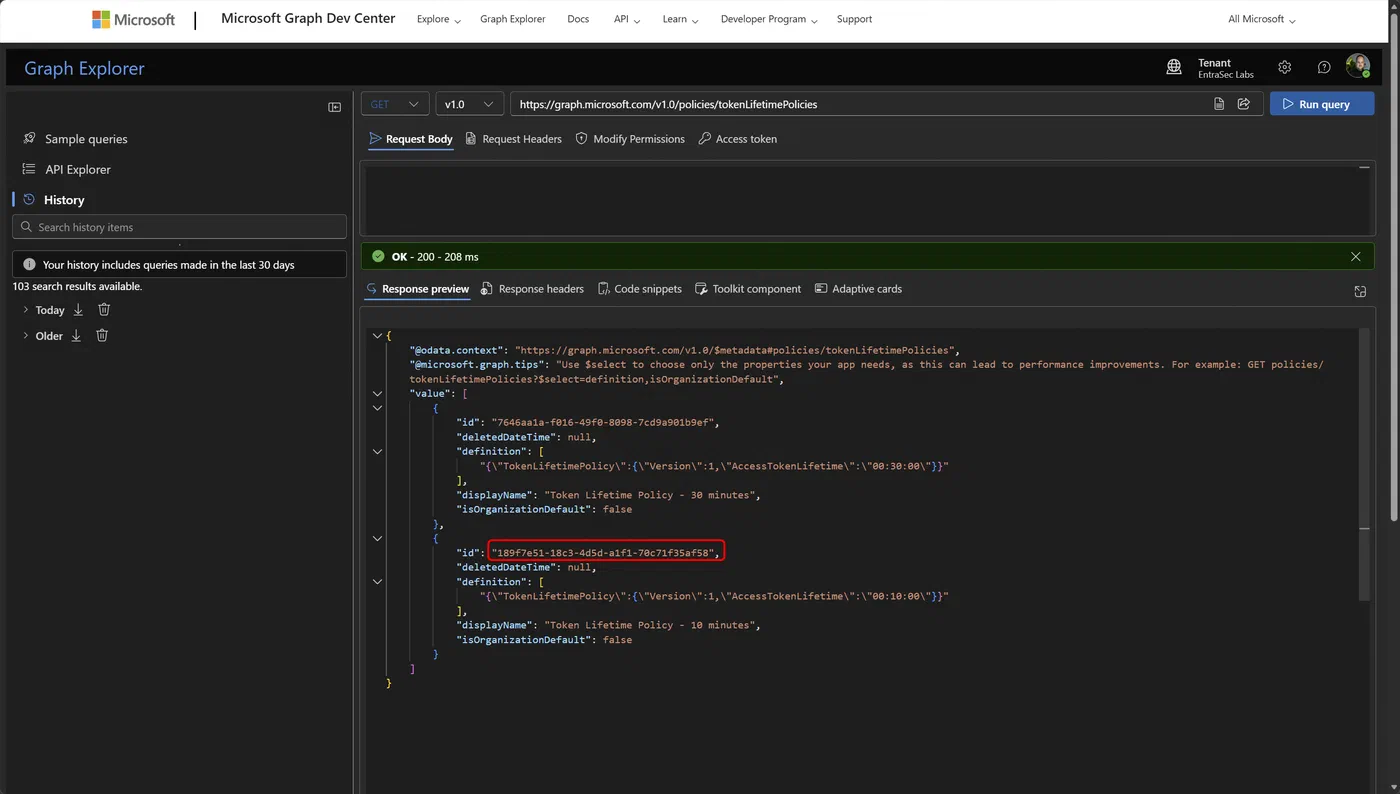Expand the Today history group
The image size is (1400, 794).
[x=26, y=310]
